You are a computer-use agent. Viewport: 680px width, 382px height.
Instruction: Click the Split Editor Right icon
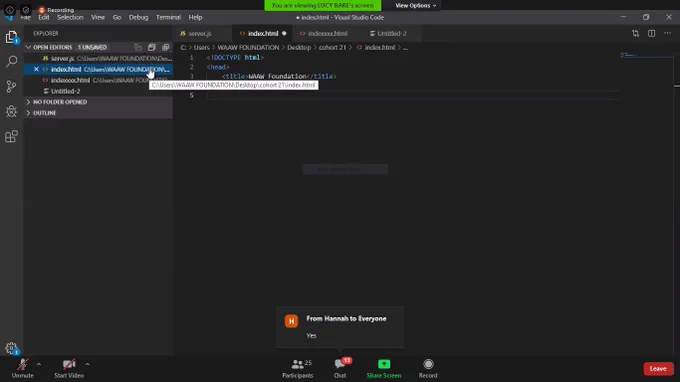click(651, 33)
